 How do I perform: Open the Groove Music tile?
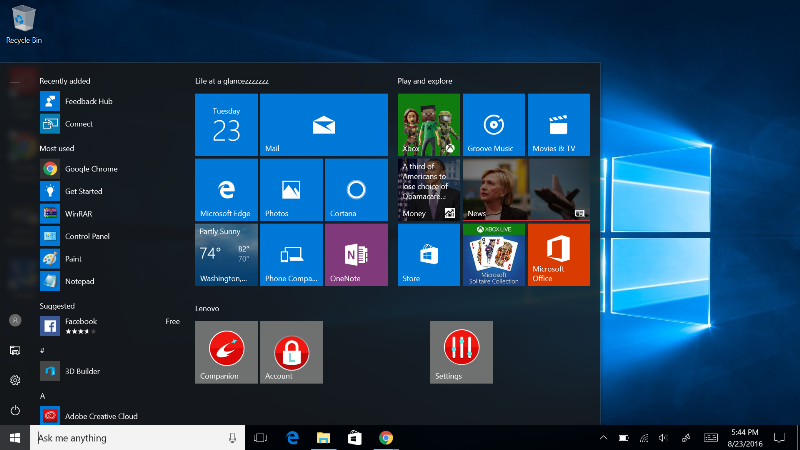(x=493, y=124)
